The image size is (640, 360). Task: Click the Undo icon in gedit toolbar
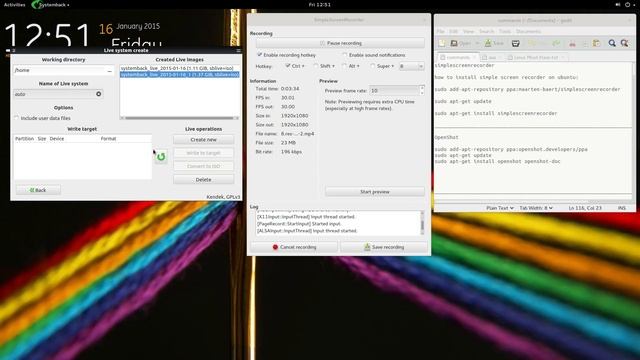point(532,43)
